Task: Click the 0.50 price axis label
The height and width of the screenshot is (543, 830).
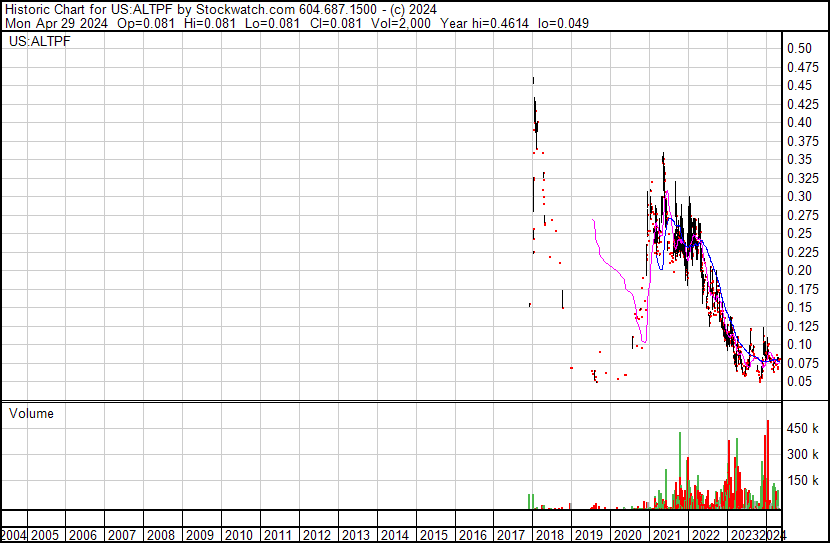Action: click(x=799, y=48)
